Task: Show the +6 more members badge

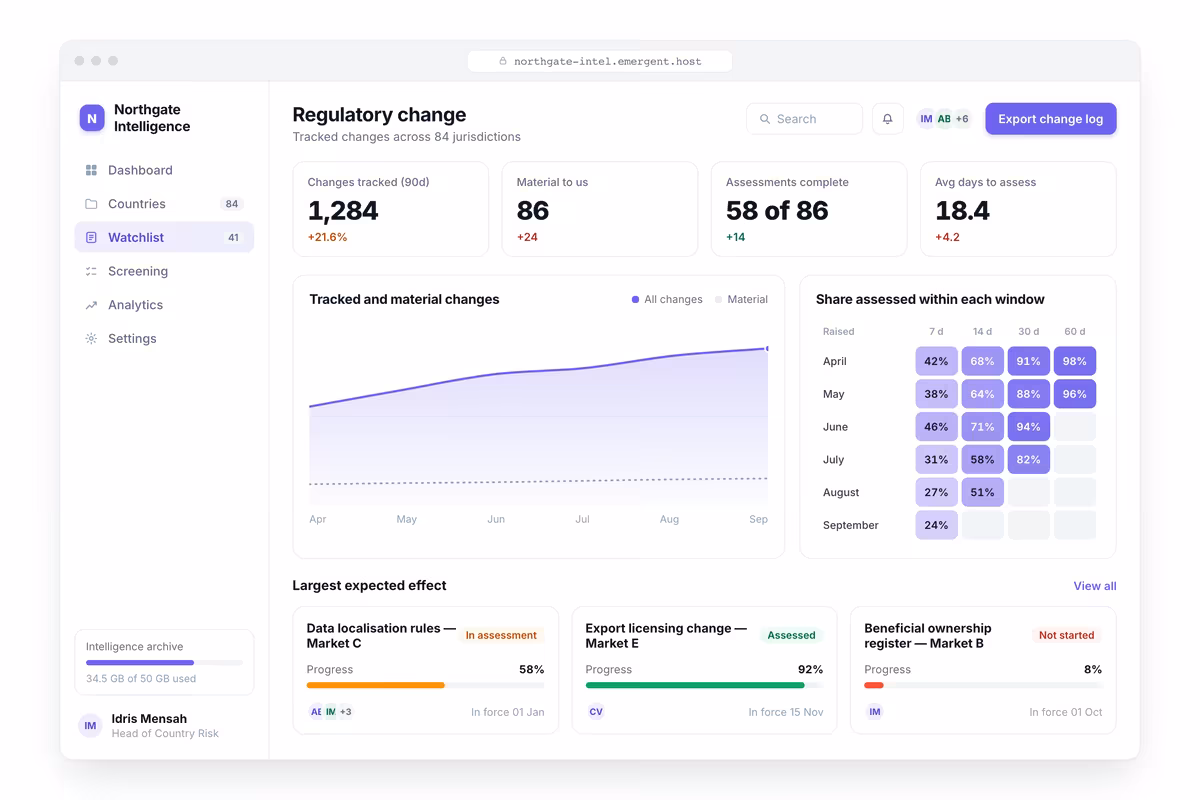Action: pyautogui.click(x=962, y=119)
